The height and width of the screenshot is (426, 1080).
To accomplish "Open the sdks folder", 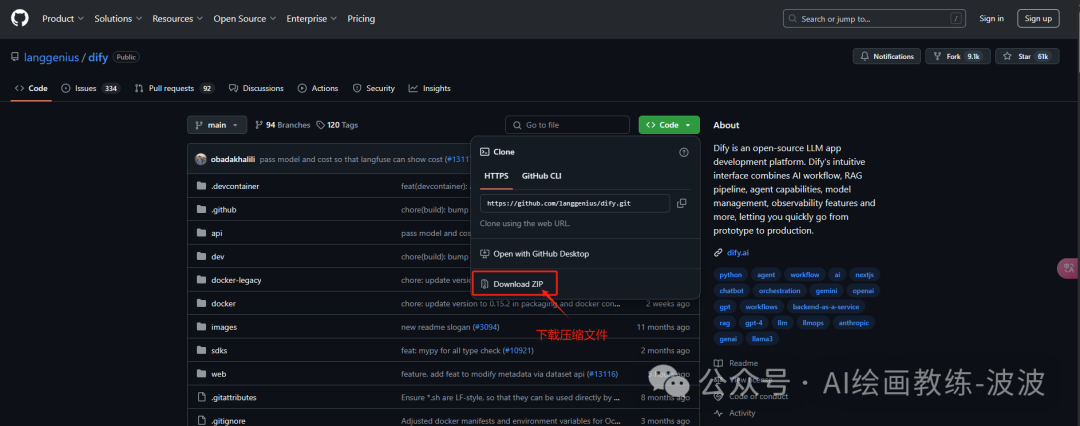I will [219, 350].
